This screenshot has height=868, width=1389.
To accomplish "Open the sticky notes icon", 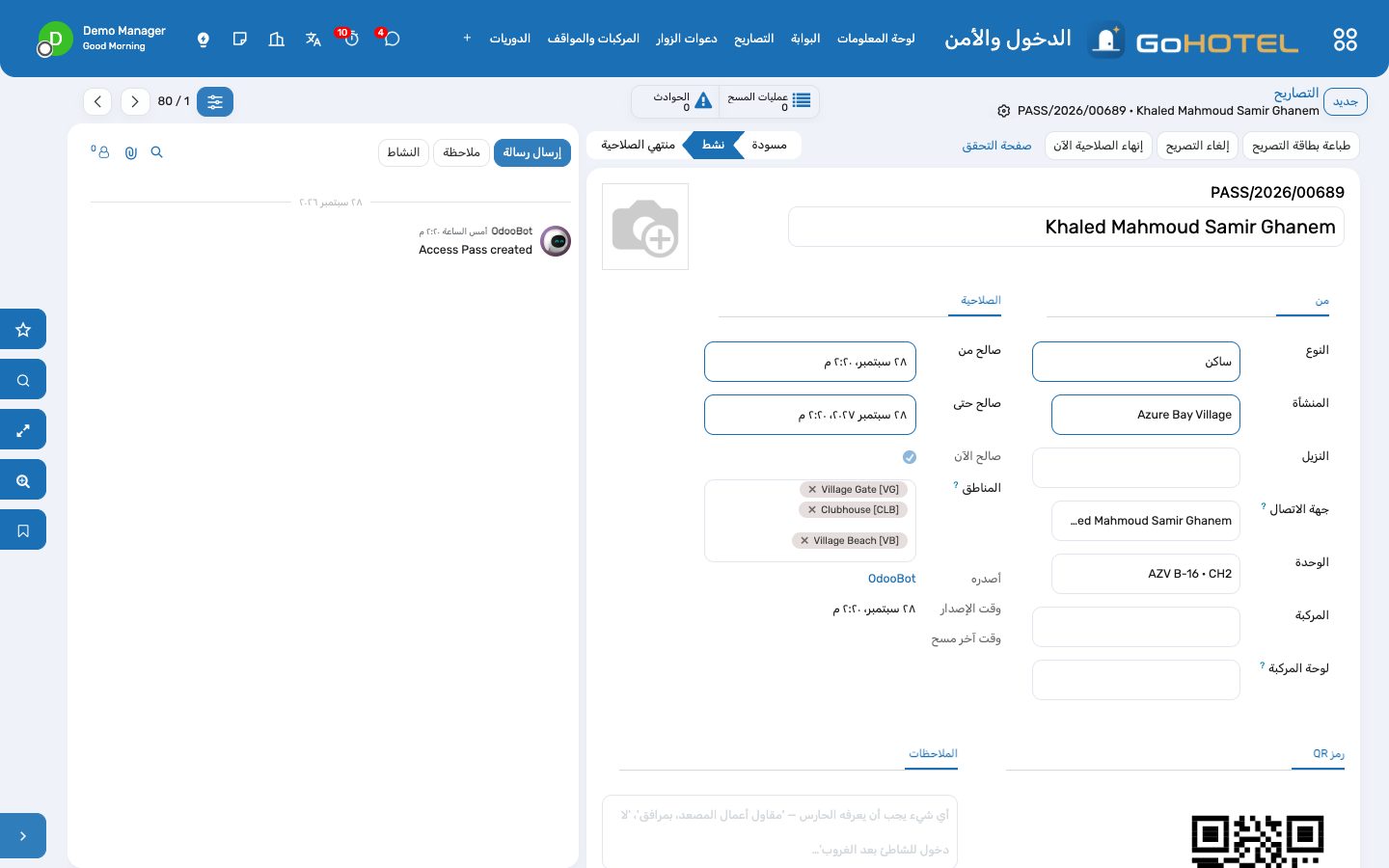I will (240, 40).
